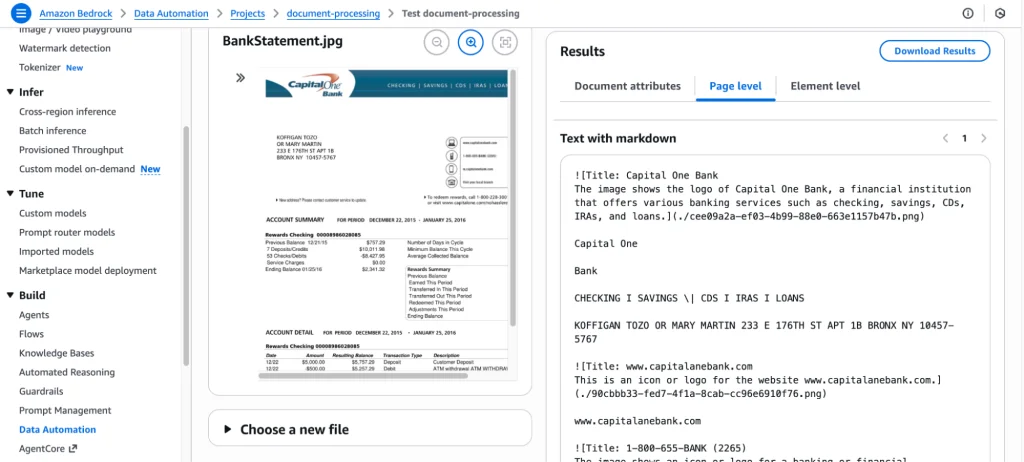This screenshot has height=462, width=1024.
Task: Fit the document preview to screen
Action: (505, 42)
